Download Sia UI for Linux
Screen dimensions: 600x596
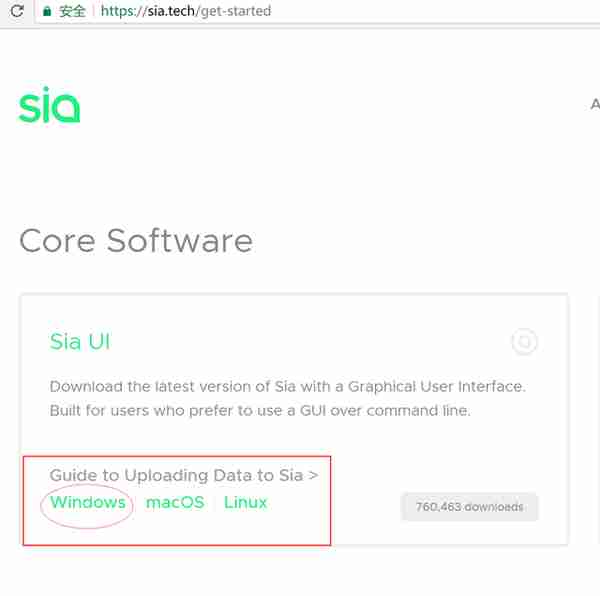click(x=245, y=502)
